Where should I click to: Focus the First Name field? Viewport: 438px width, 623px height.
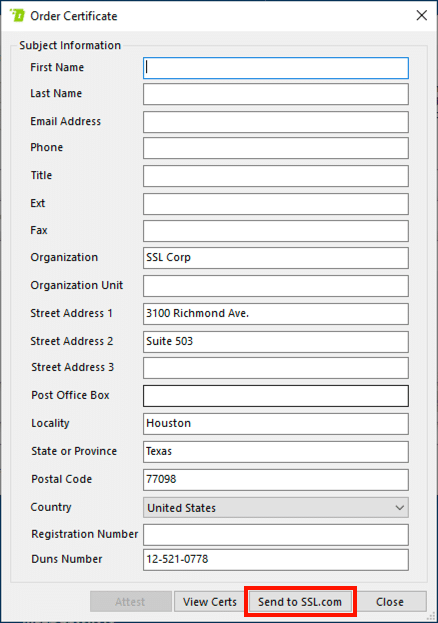pyautogui.click(x=275, y=68)
